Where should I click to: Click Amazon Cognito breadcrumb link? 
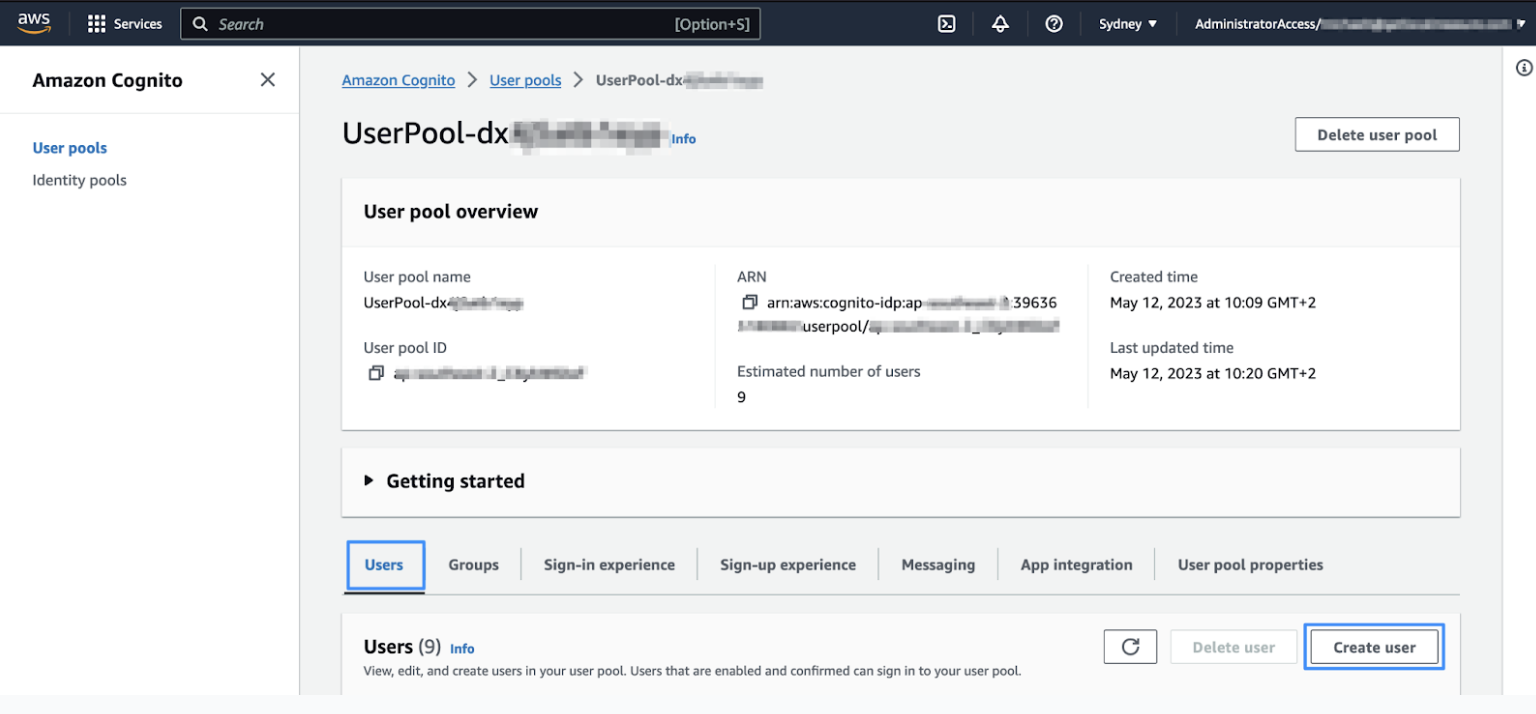point(398,80)
